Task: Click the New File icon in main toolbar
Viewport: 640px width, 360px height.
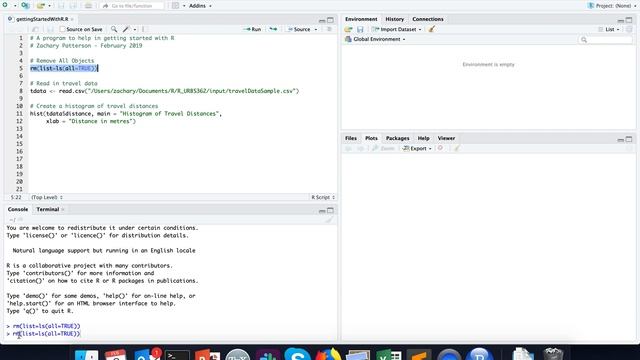Action: [x=5, y=6]
